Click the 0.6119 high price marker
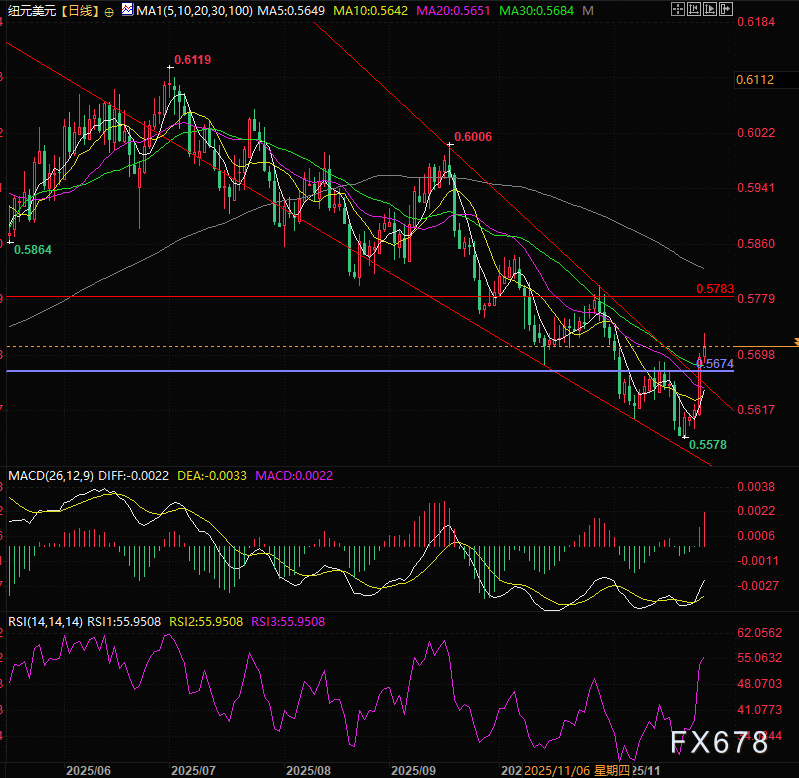799x778 pixels. coord(192,60)
